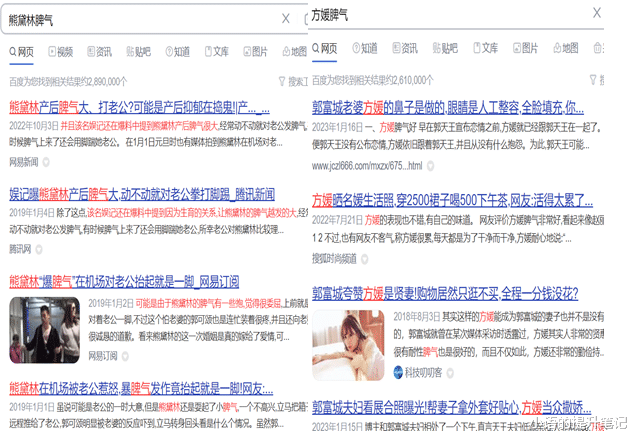
Task: Visit the 腾讯网 source link
Action: click(20, 249)
